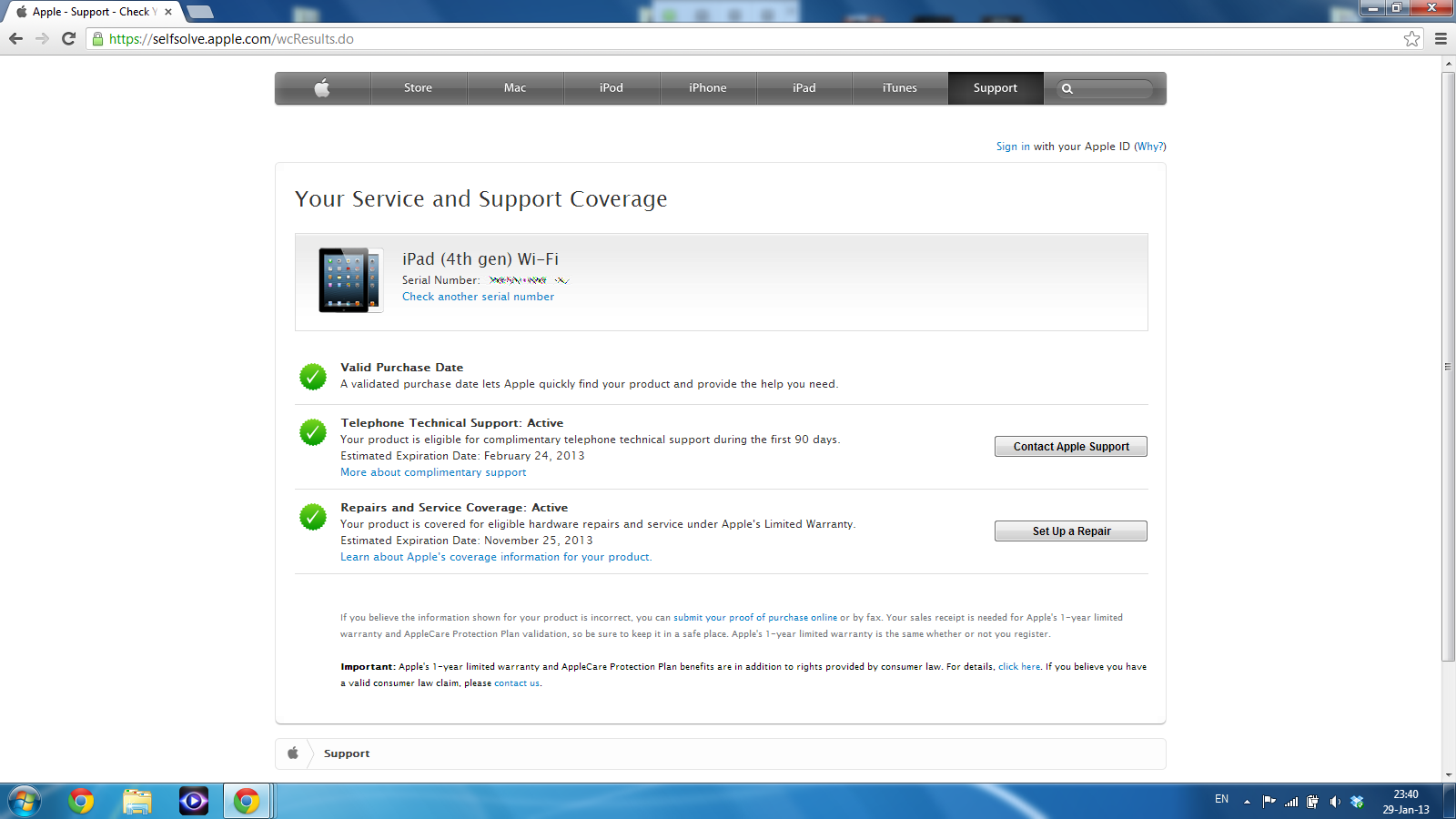
Task: Go back to the previous page
Action: tap(15, 38)
